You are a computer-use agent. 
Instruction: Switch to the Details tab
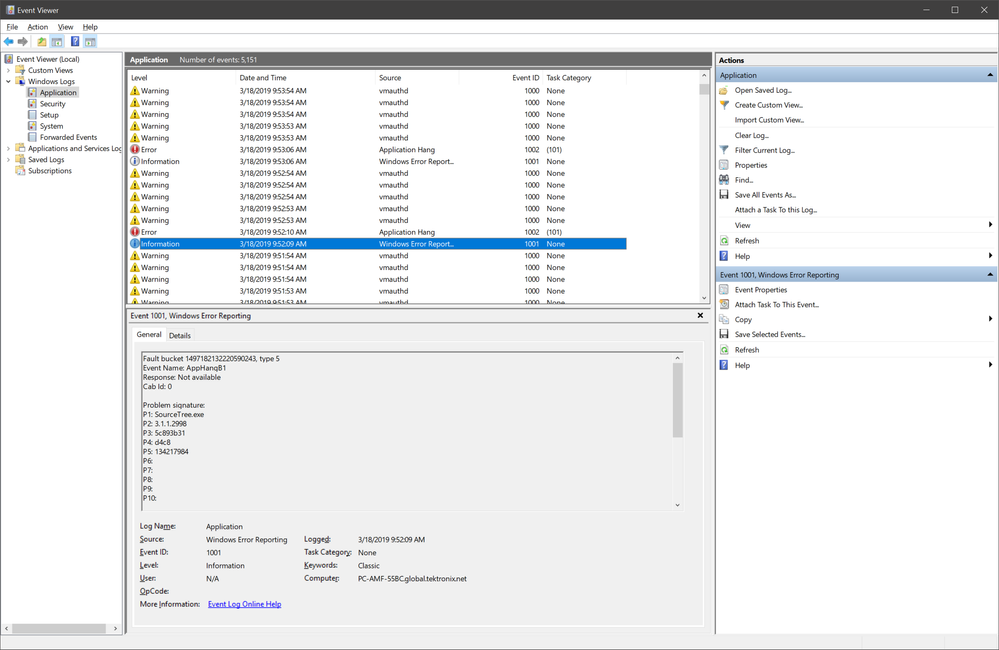(x=180, y=335)
